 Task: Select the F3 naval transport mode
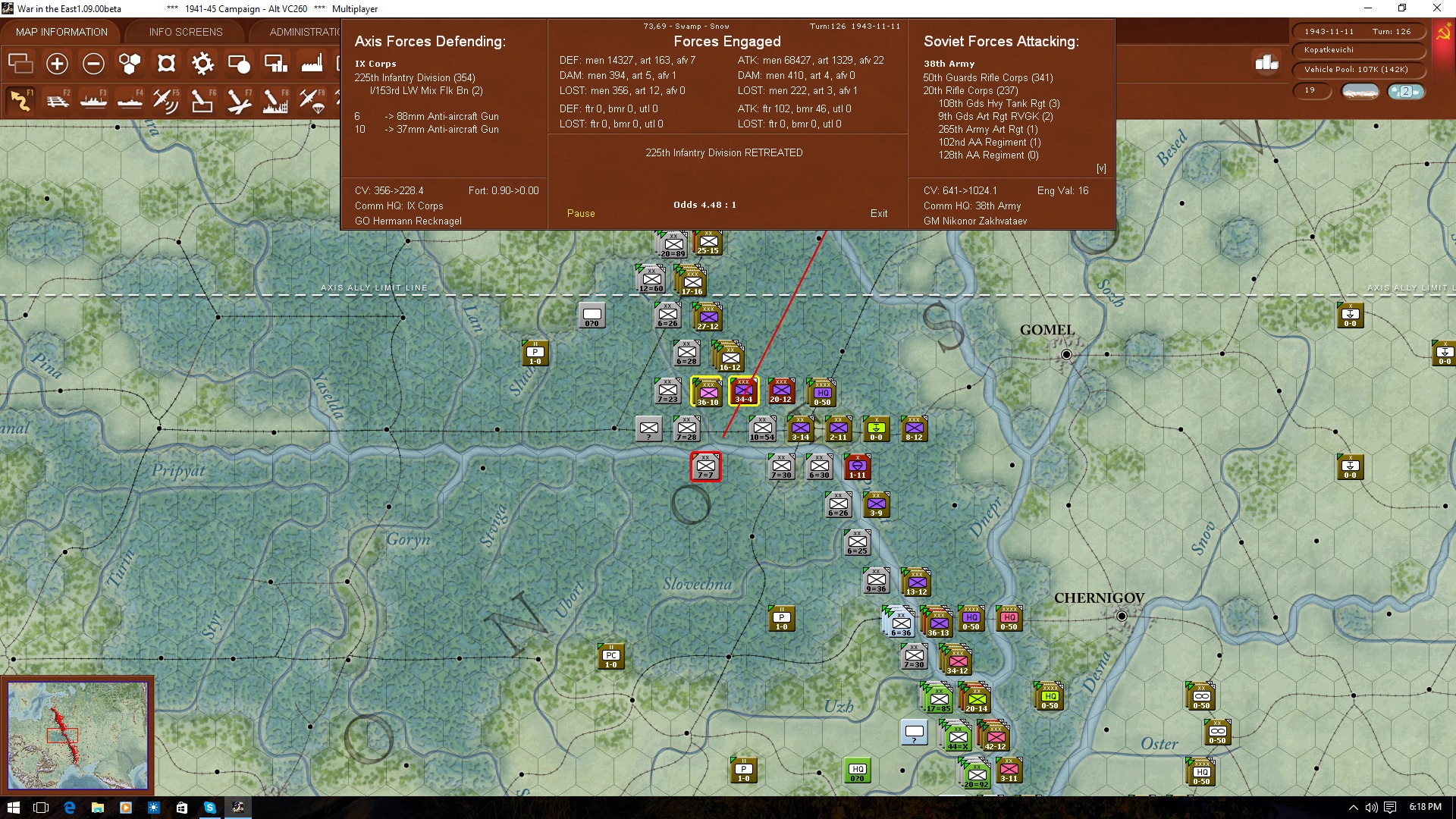tap(93, 100)
